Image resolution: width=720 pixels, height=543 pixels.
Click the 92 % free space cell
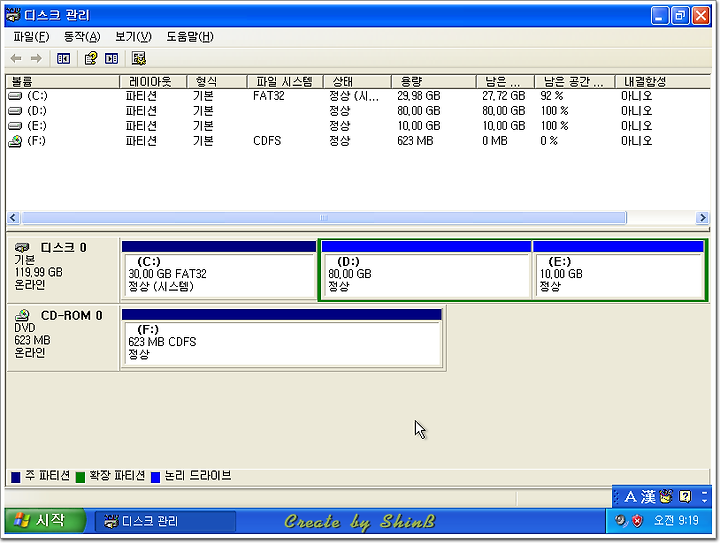[x=551, y=96]
